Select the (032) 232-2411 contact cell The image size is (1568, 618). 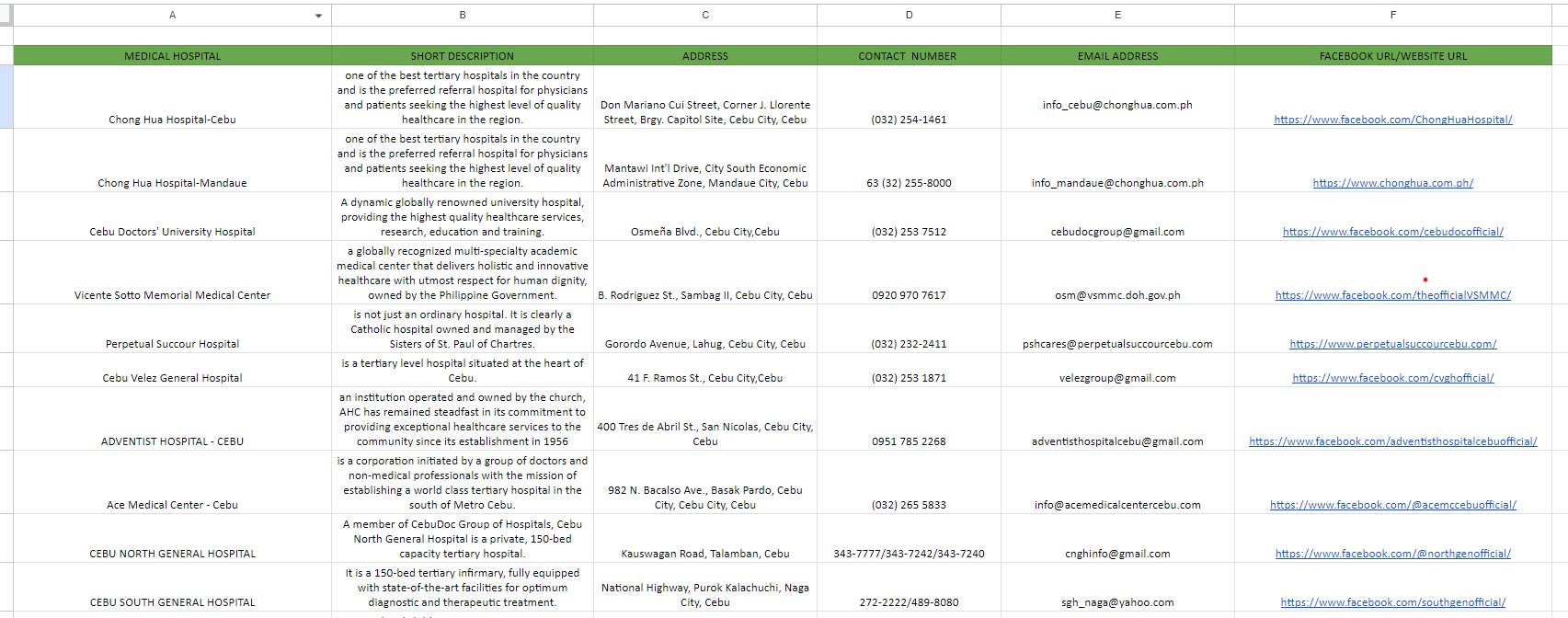click(x=909, y=329)
